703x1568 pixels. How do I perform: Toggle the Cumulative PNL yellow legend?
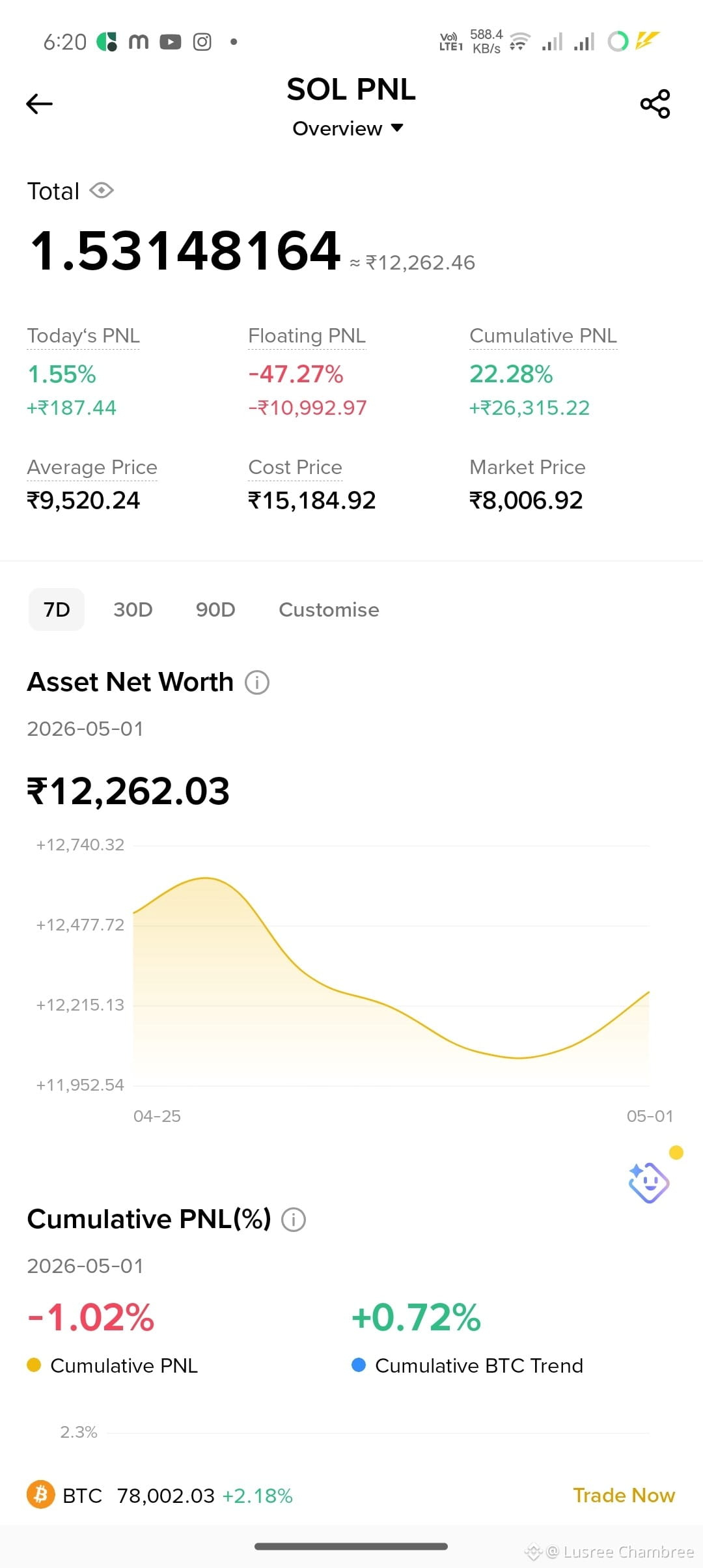click(x=112, y=1365)
